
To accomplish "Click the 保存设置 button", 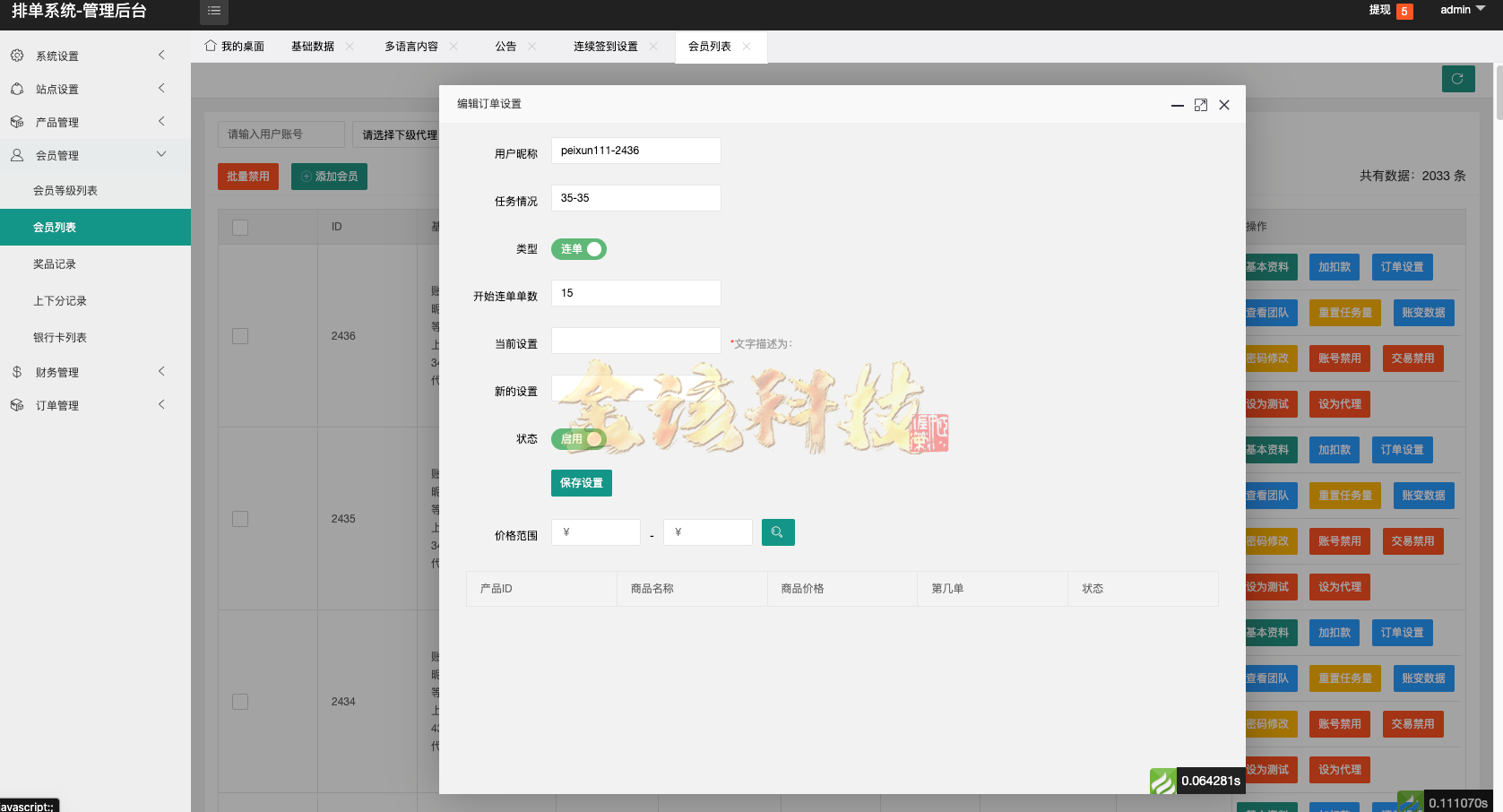I will [581, 482].
